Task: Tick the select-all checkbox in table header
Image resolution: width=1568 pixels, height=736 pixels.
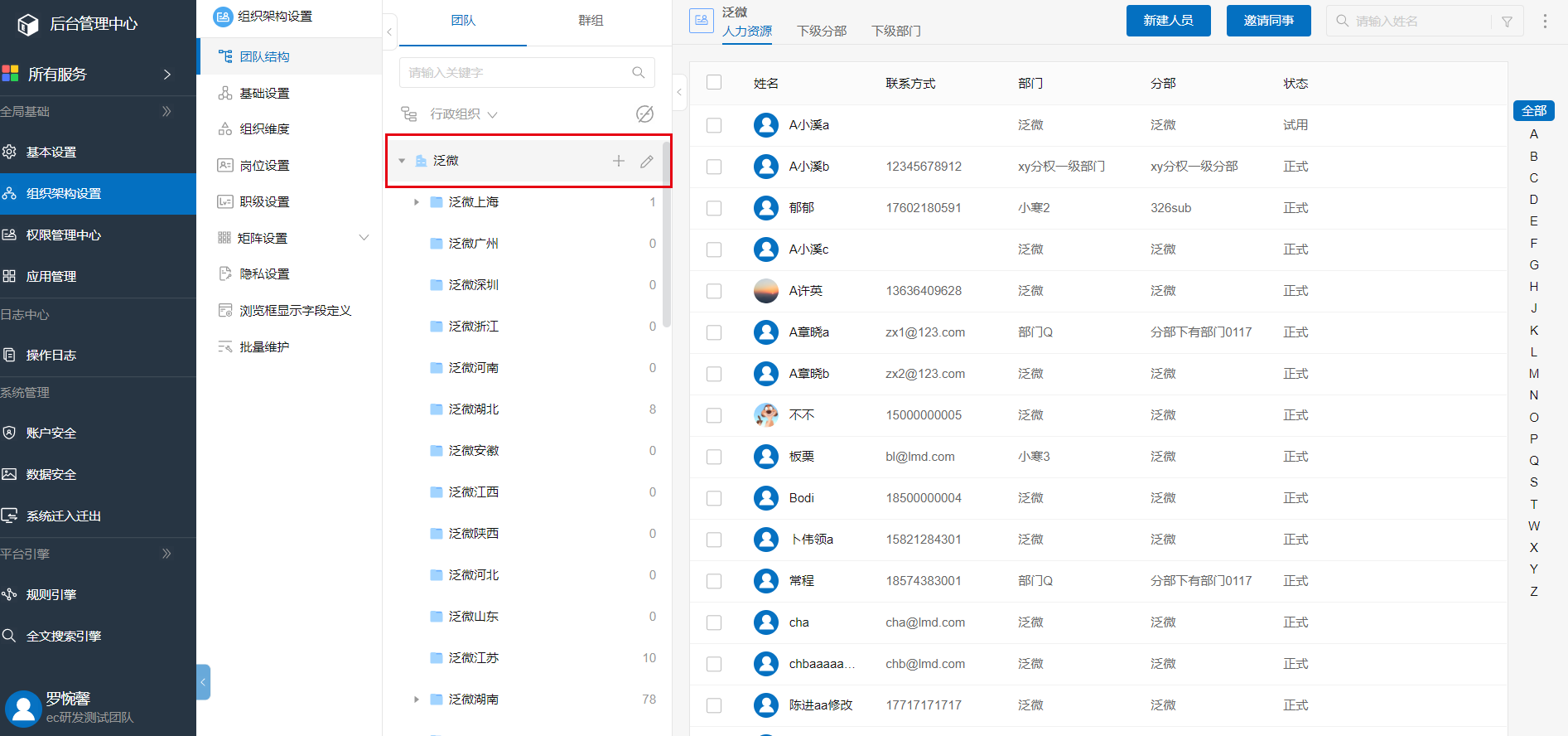Action: coord(714,83)
